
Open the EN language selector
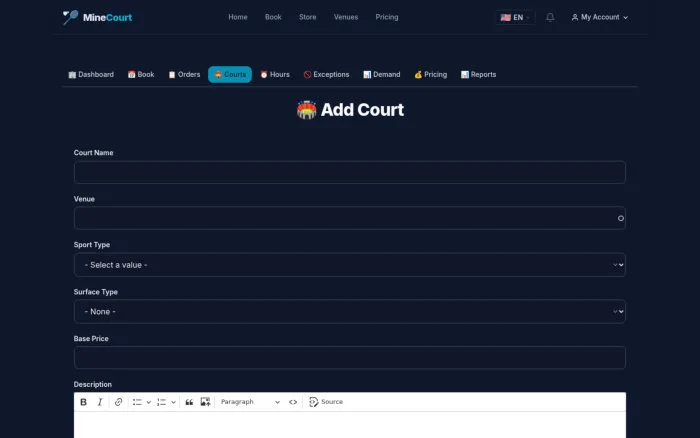515,17
